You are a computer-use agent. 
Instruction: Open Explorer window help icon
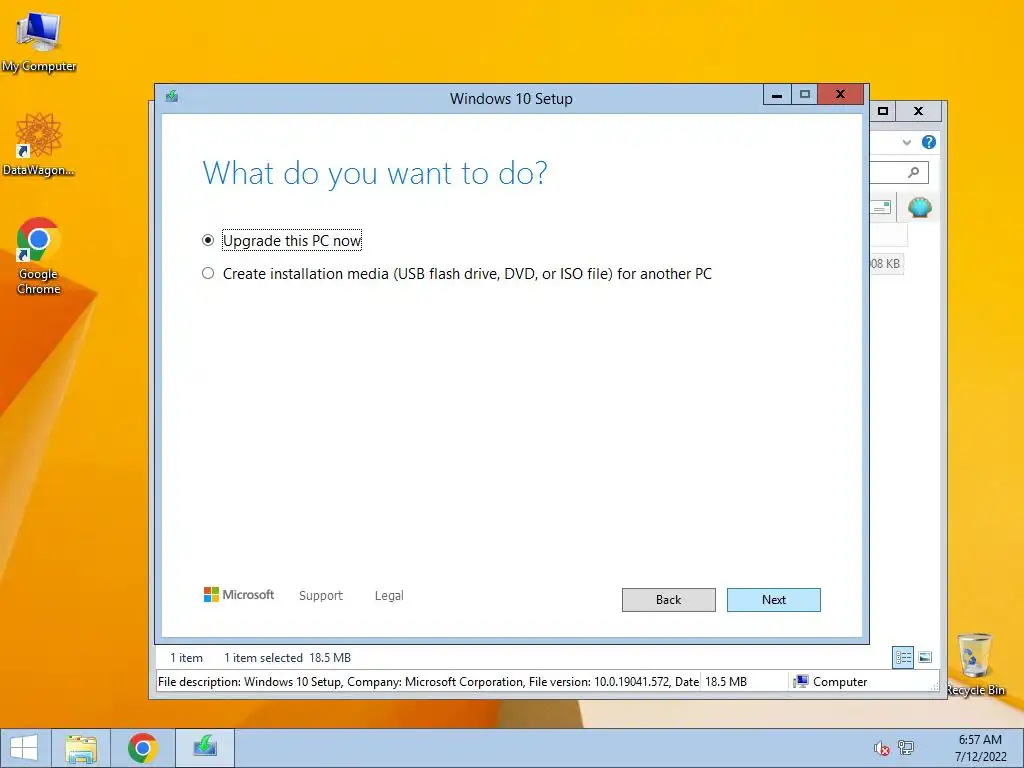pos(929,142)
